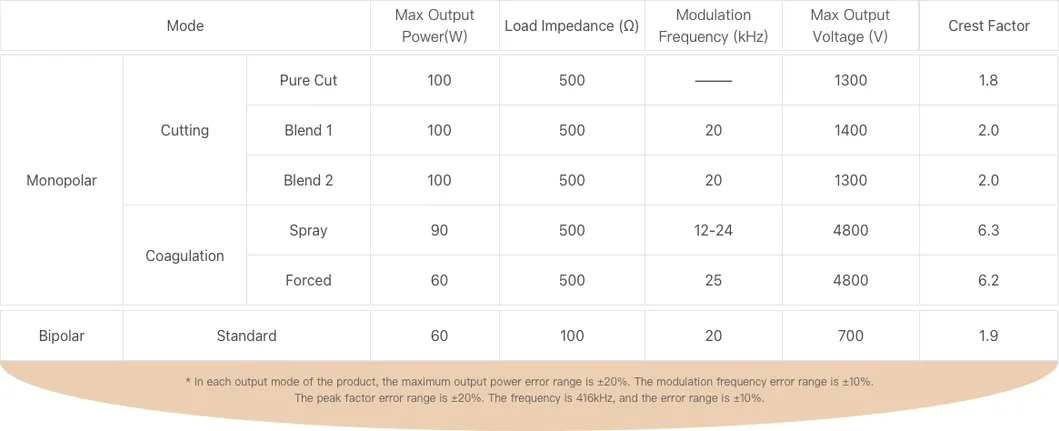The image size is (1059, 431).
Task: Click the Mode column header
Action: [185, 26]
